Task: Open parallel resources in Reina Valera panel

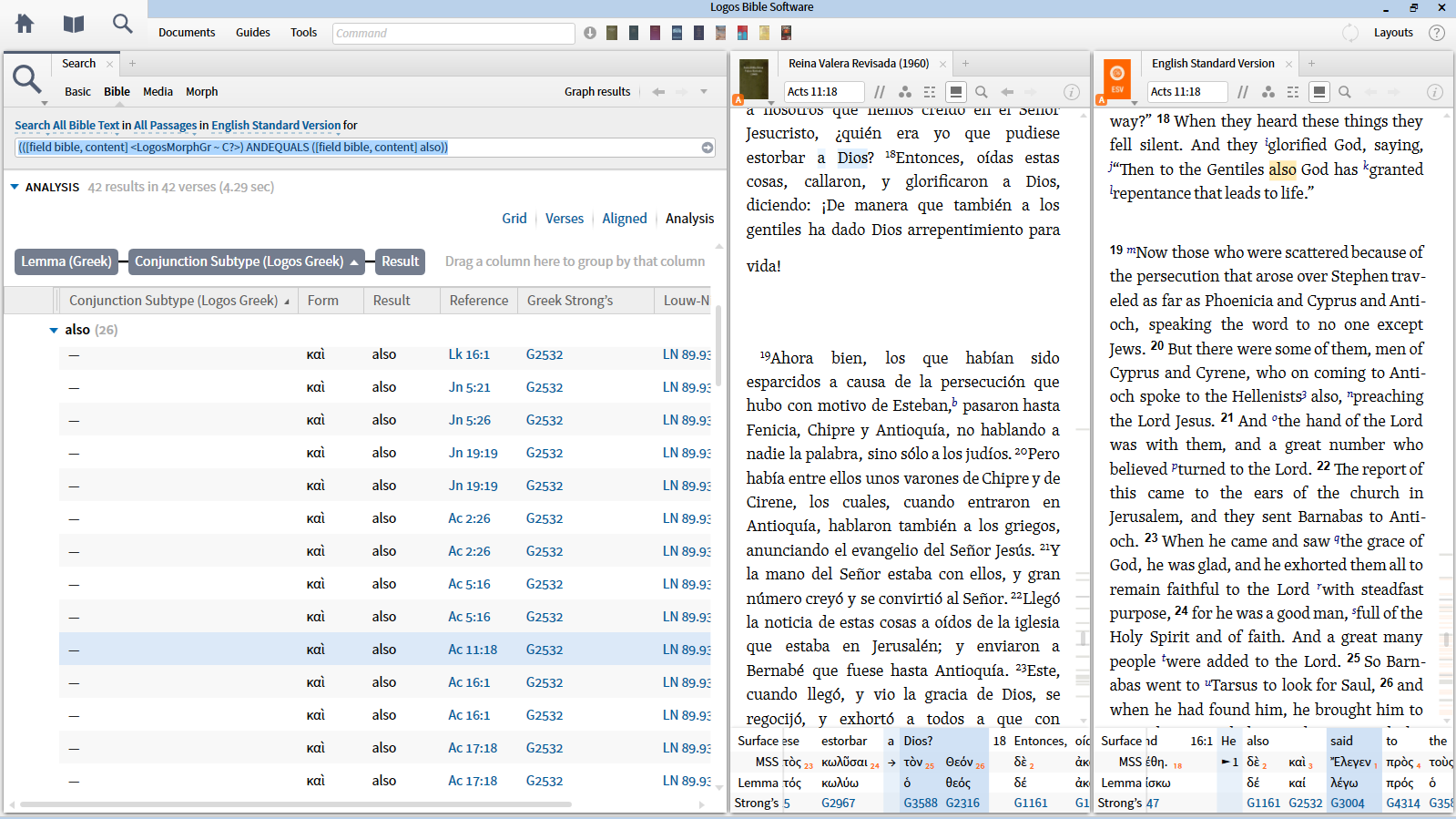Action: point(880,92)
